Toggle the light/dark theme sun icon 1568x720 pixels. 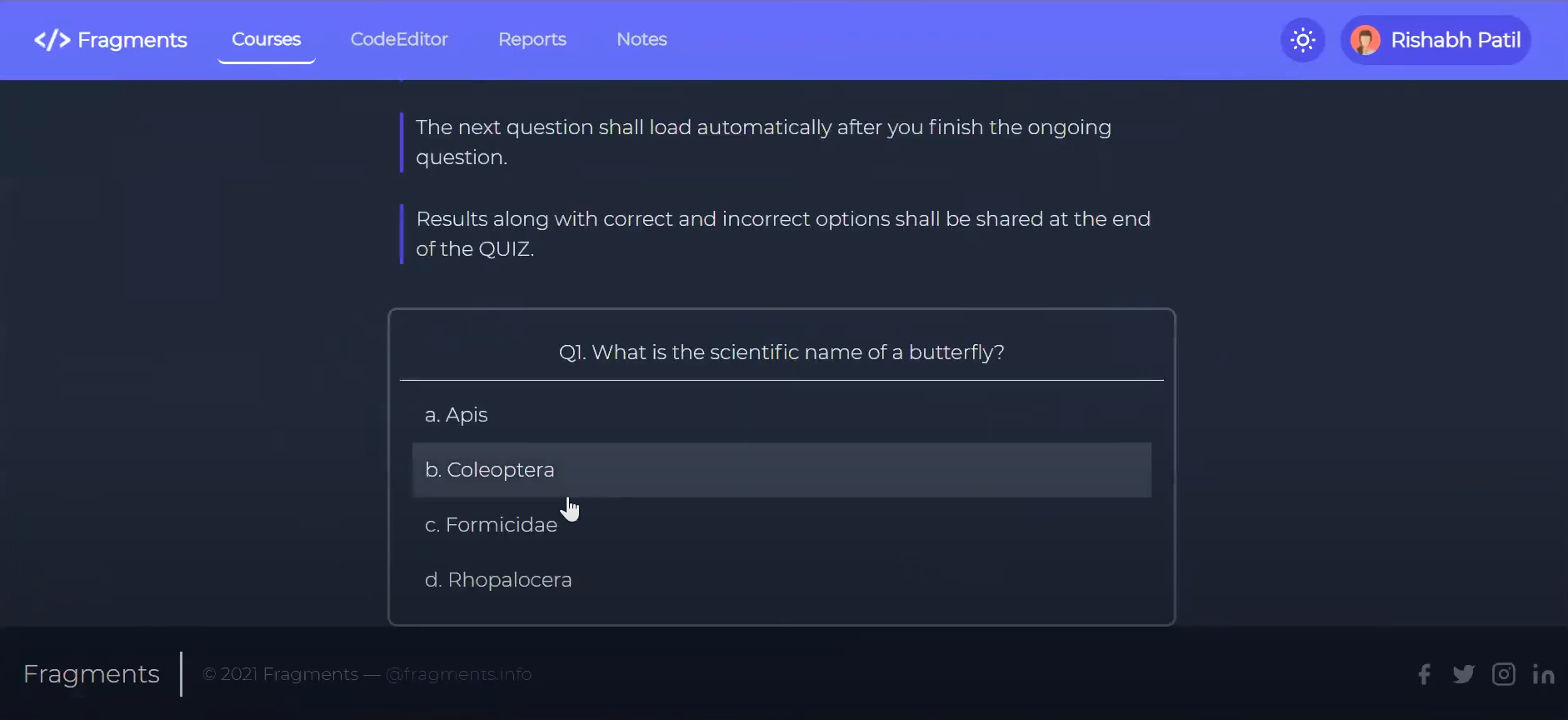pyautogui.click(x=1302, y=40)
